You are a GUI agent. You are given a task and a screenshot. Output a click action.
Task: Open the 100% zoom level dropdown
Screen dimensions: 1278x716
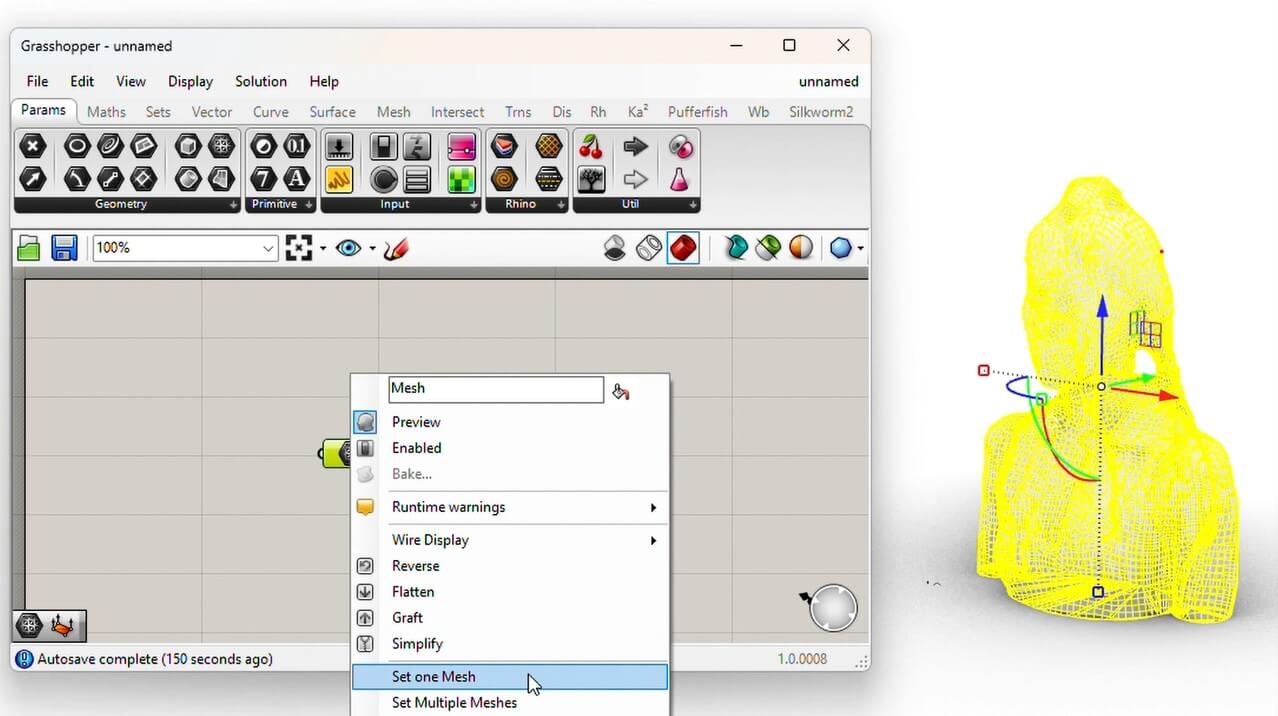point(268,248)
